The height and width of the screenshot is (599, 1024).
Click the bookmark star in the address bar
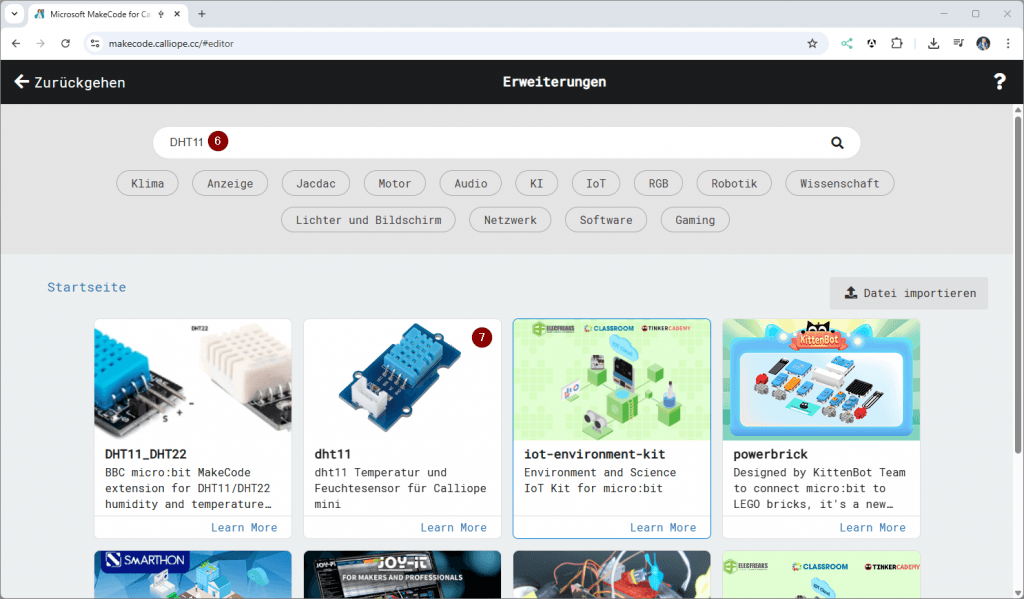[812, 43]
